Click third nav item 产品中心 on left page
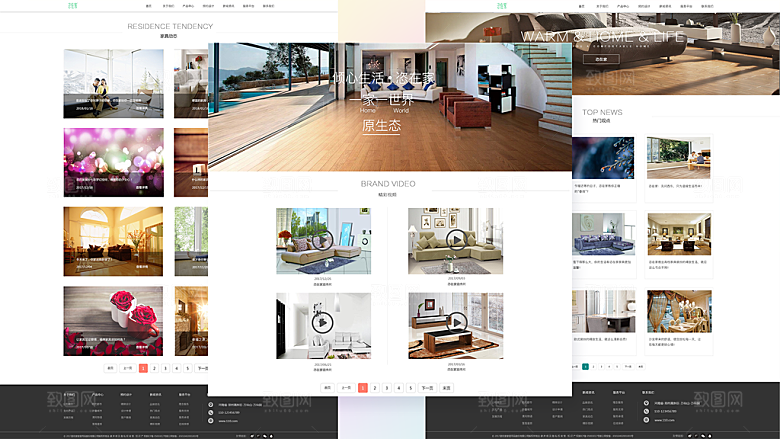The height and width of the screenshot is (439, 780). coord(188,6)
